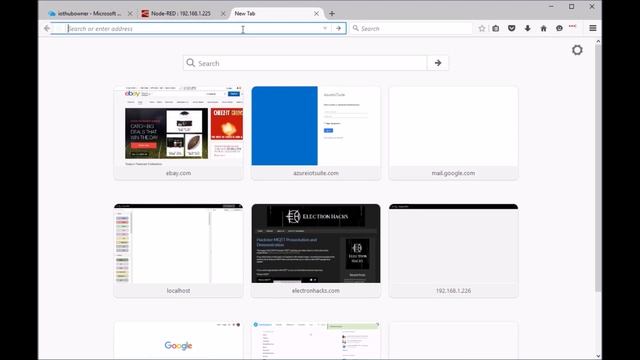Bookmark this page with star icon
This screenshot has height=360, width=640.
click(482, 28)
